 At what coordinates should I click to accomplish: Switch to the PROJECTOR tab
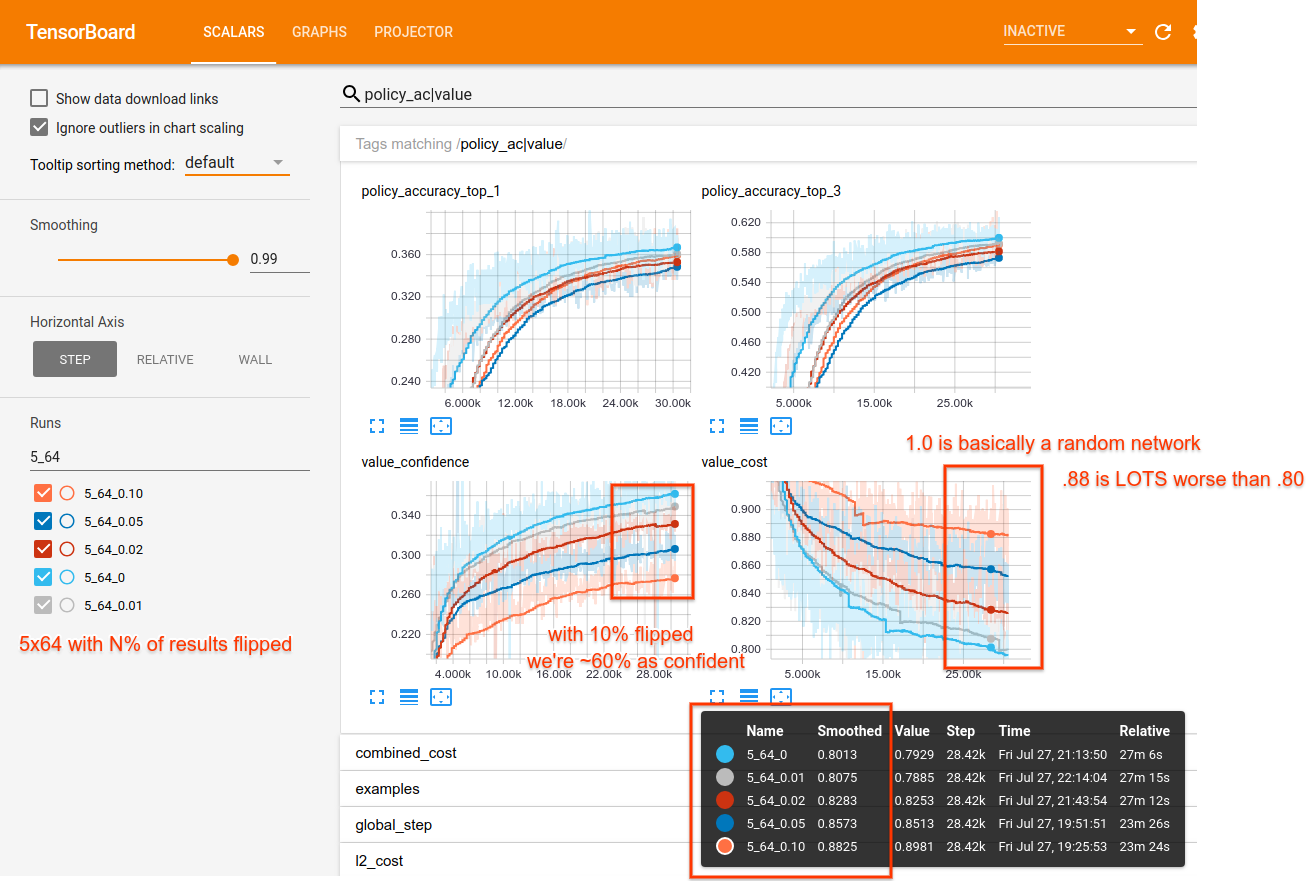click(413, 31)
